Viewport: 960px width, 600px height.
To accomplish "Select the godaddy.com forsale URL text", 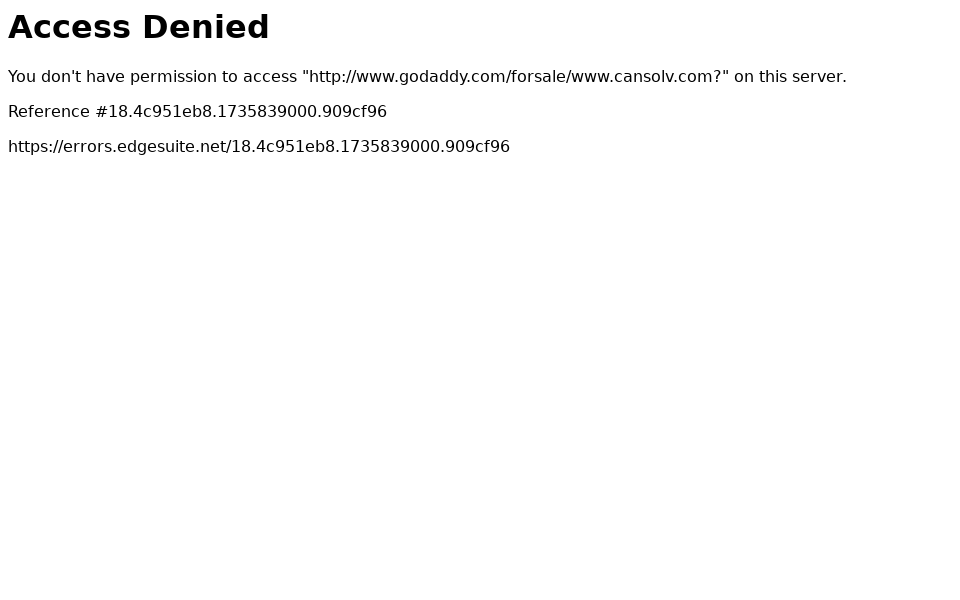I will pos(515,77).
